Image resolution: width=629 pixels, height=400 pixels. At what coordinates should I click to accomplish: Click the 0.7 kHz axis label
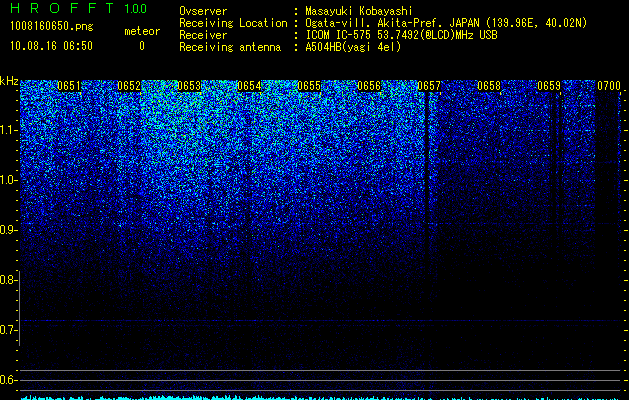coord(8,330)
